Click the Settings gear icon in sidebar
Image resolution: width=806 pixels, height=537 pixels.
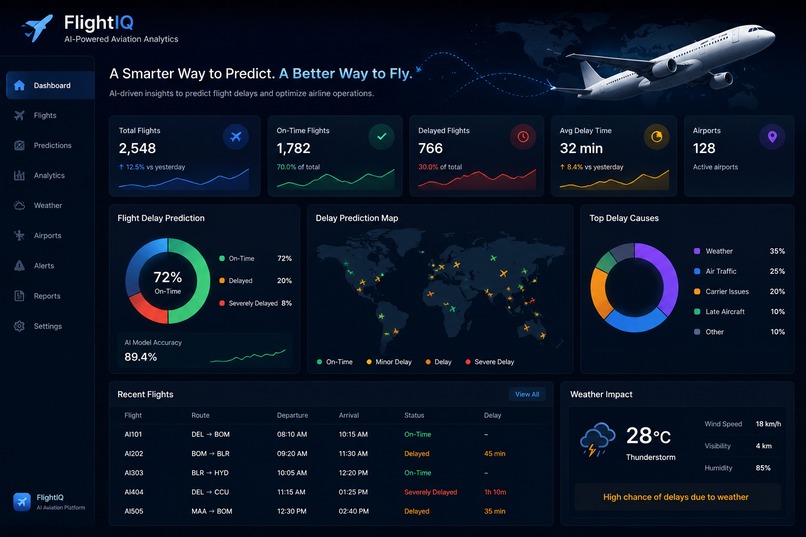(x=19, y=326)
